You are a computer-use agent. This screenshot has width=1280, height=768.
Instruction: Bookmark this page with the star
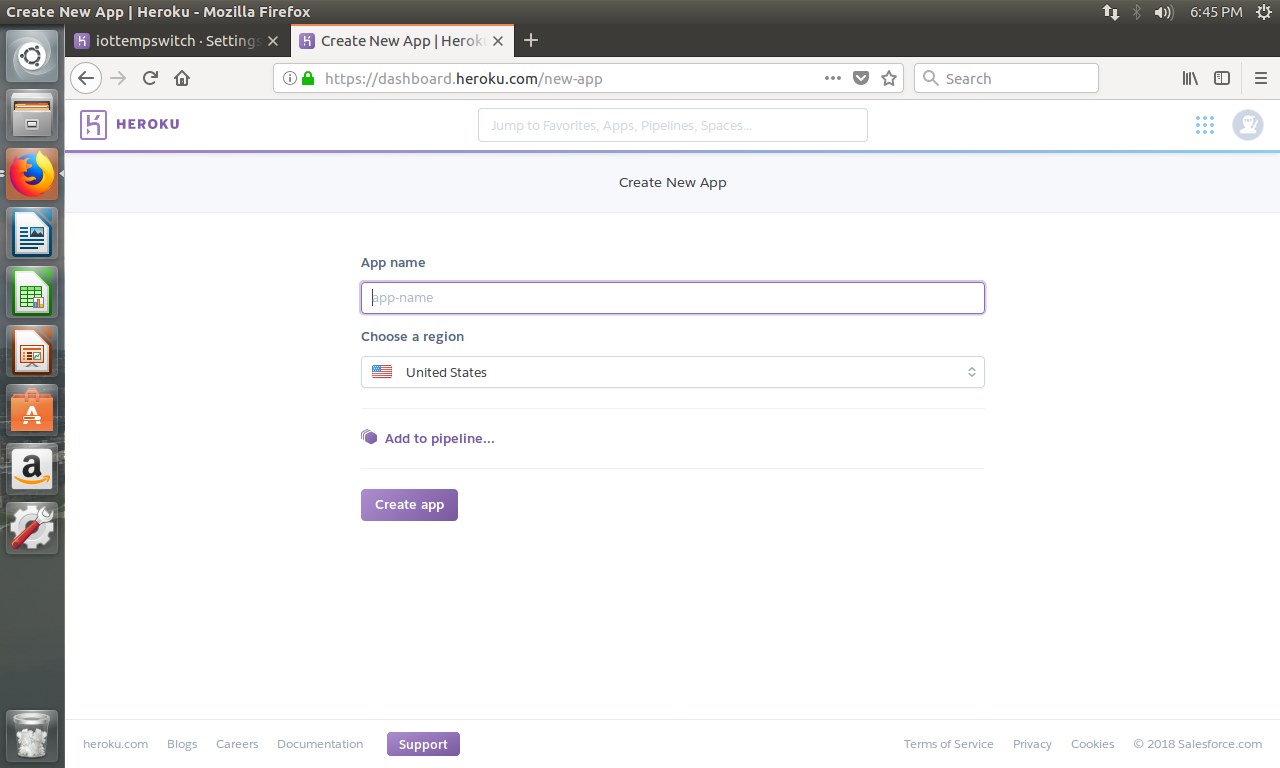pyautogui.click(x=889, y=78)
